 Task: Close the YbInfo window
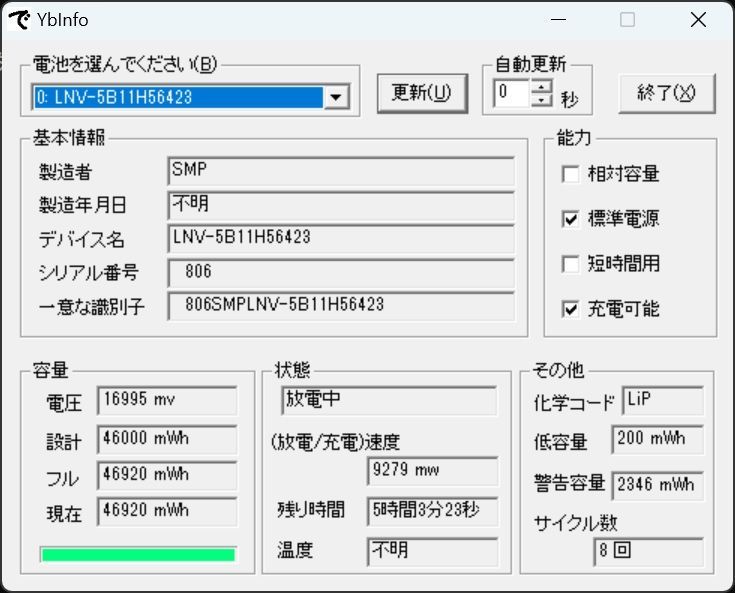click(x=698, y=20)
